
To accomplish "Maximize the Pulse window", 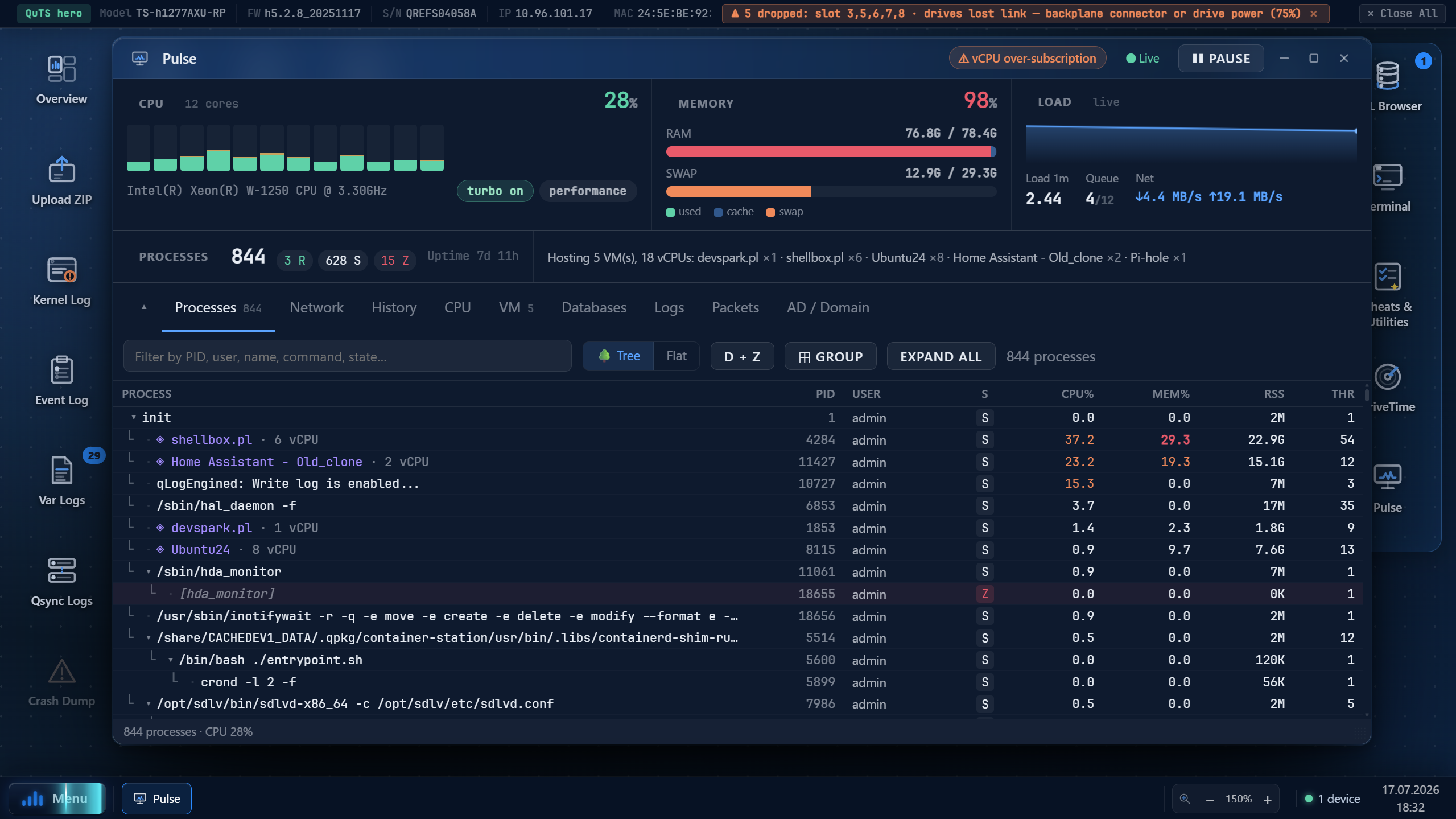I will pos(1314,59).
